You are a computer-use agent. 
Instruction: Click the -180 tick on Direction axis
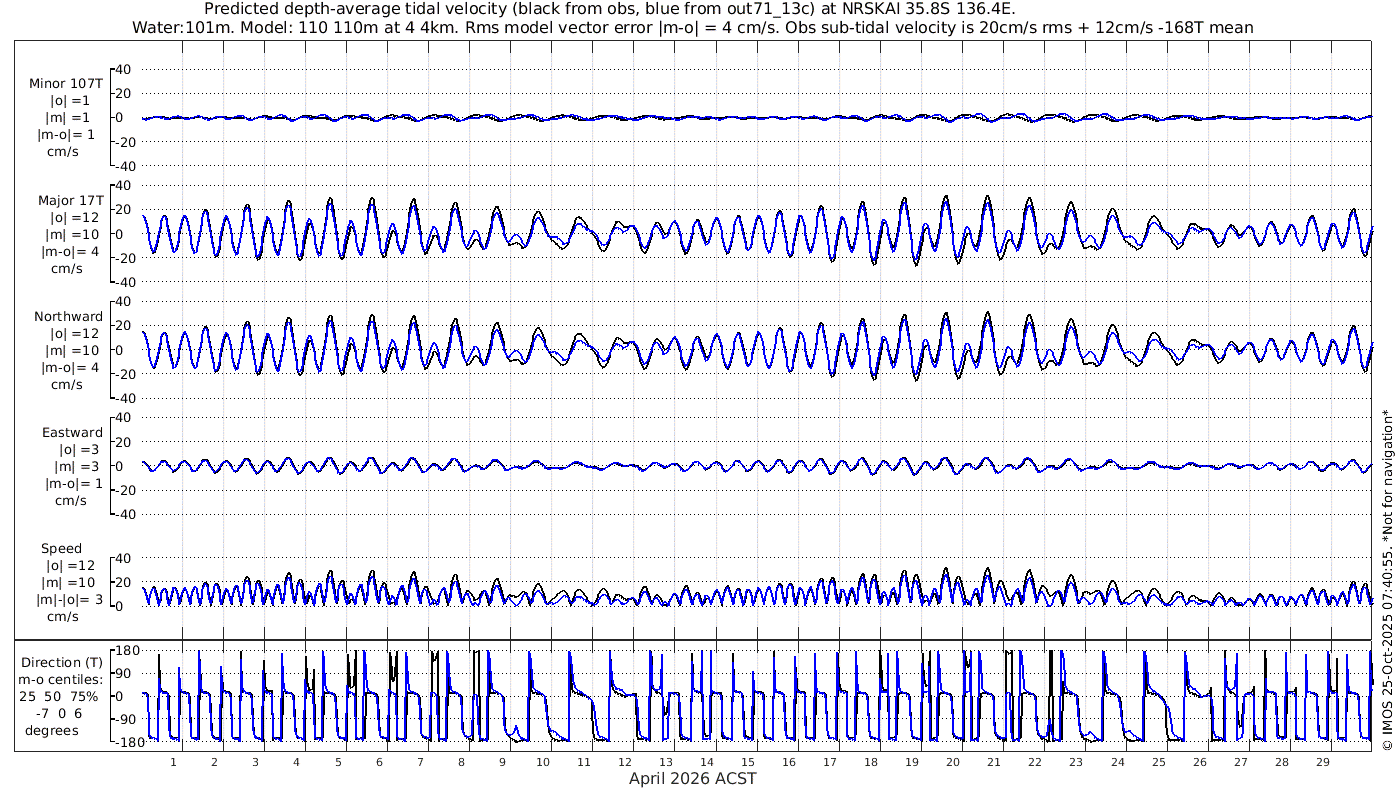[123, 742]
